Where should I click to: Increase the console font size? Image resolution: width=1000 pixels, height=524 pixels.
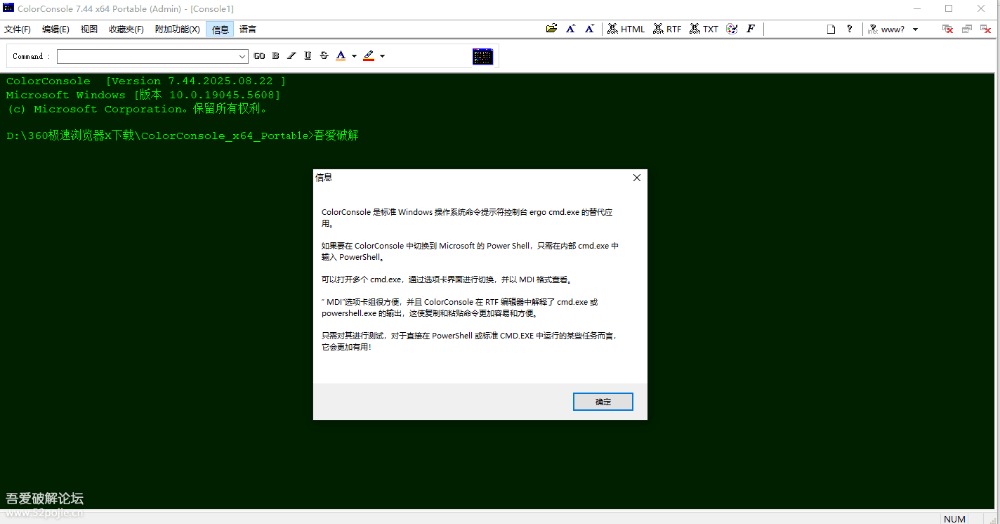tap(571, 29)
